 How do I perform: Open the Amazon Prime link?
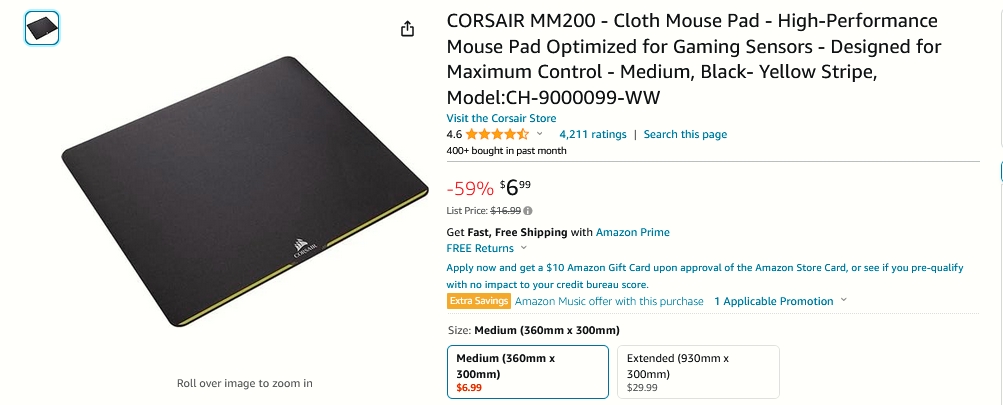(x=633, y=232)
